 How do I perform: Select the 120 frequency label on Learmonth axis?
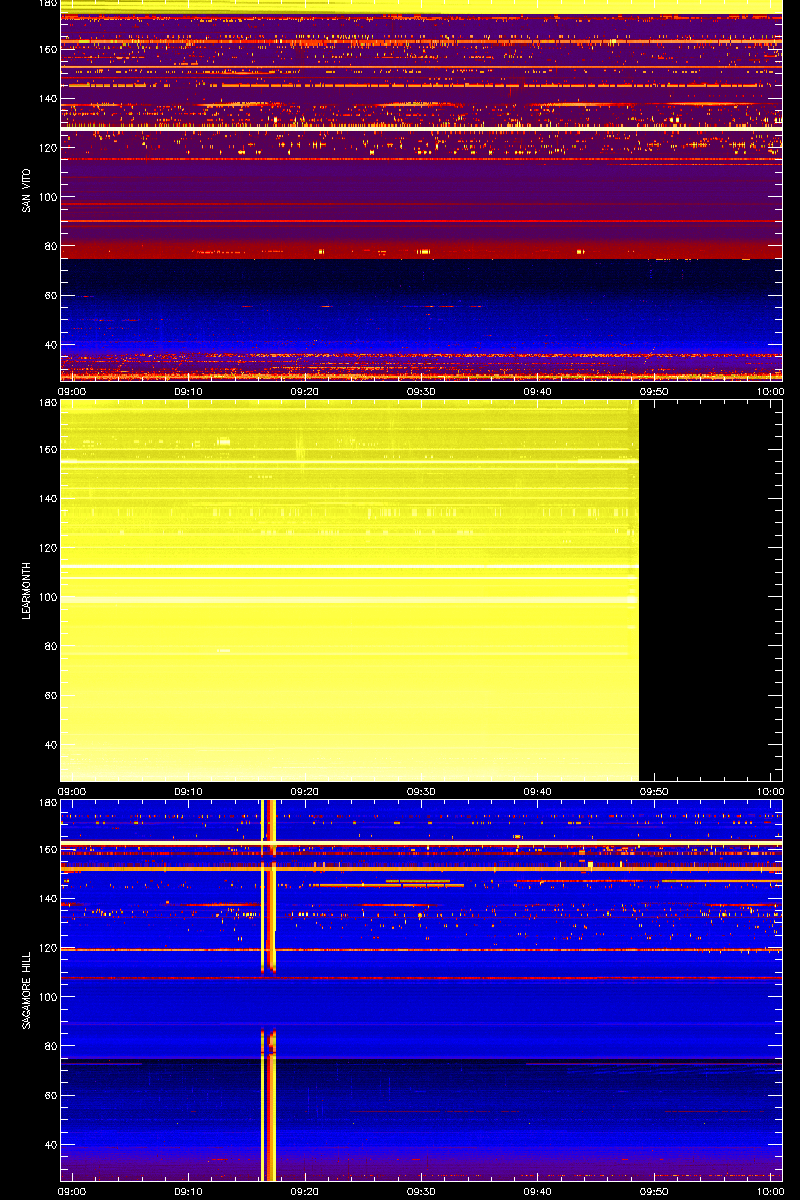pos(46,548)
